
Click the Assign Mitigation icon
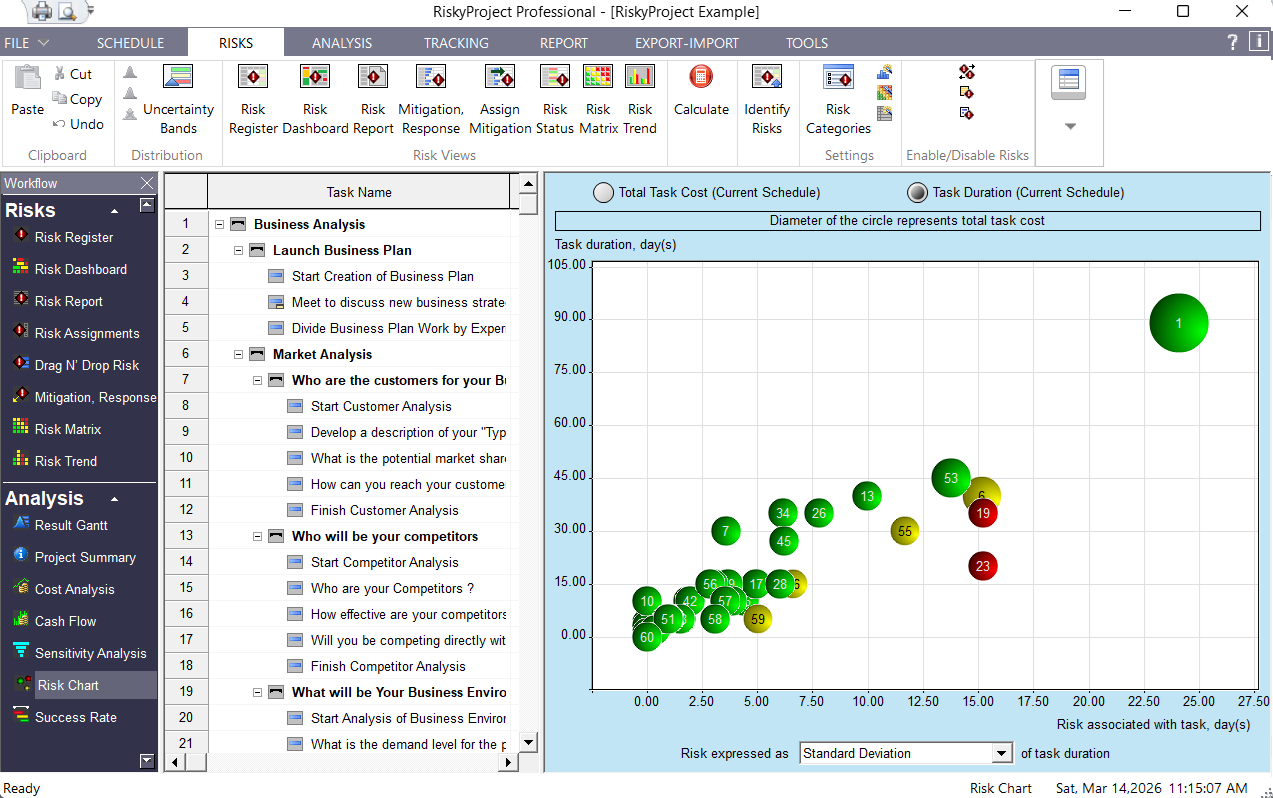point(499,95)
